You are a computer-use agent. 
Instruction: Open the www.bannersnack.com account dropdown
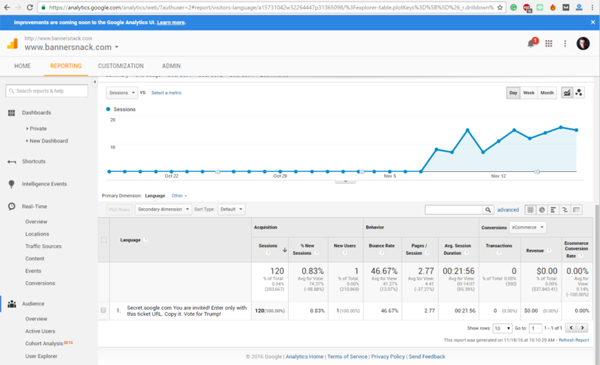pos(72,47)
